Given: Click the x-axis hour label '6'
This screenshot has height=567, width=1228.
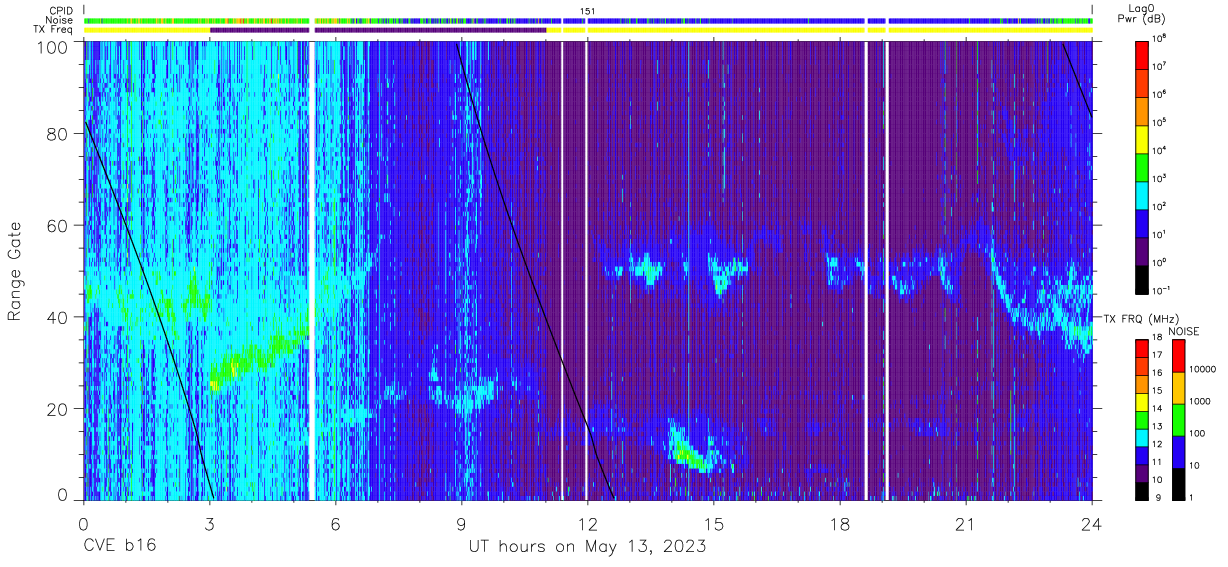Looking at the screenshot, I should (335, 523).
